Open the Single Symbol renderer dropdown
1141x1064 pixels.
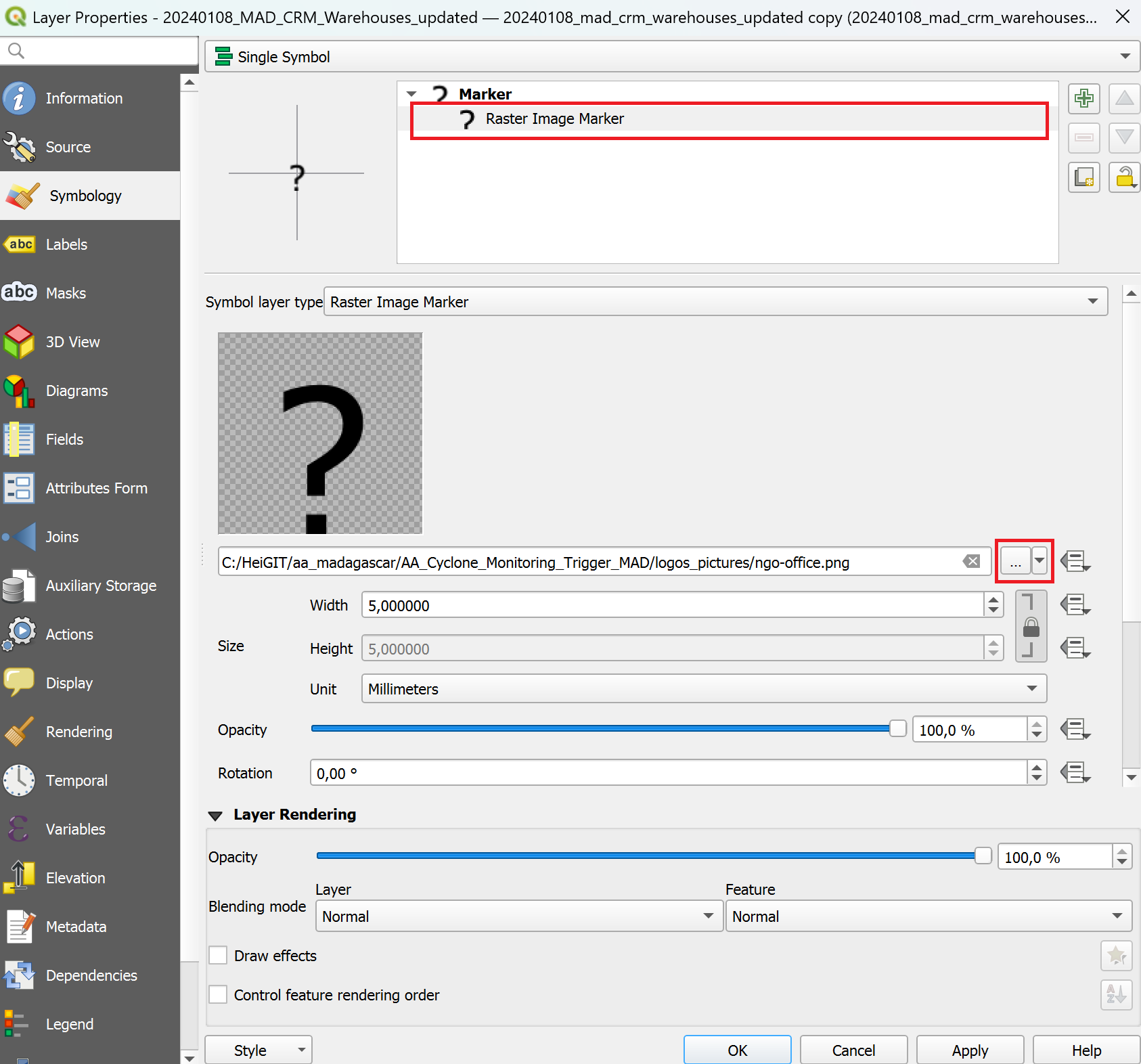pos(672,57)
